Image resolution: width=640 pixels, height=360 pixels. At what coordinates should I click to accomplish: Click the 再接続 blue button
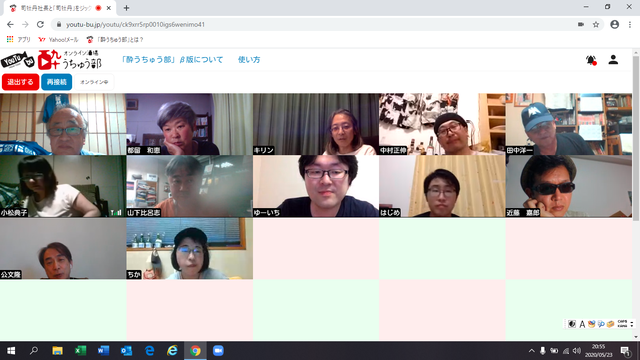(x=56, y=82)
